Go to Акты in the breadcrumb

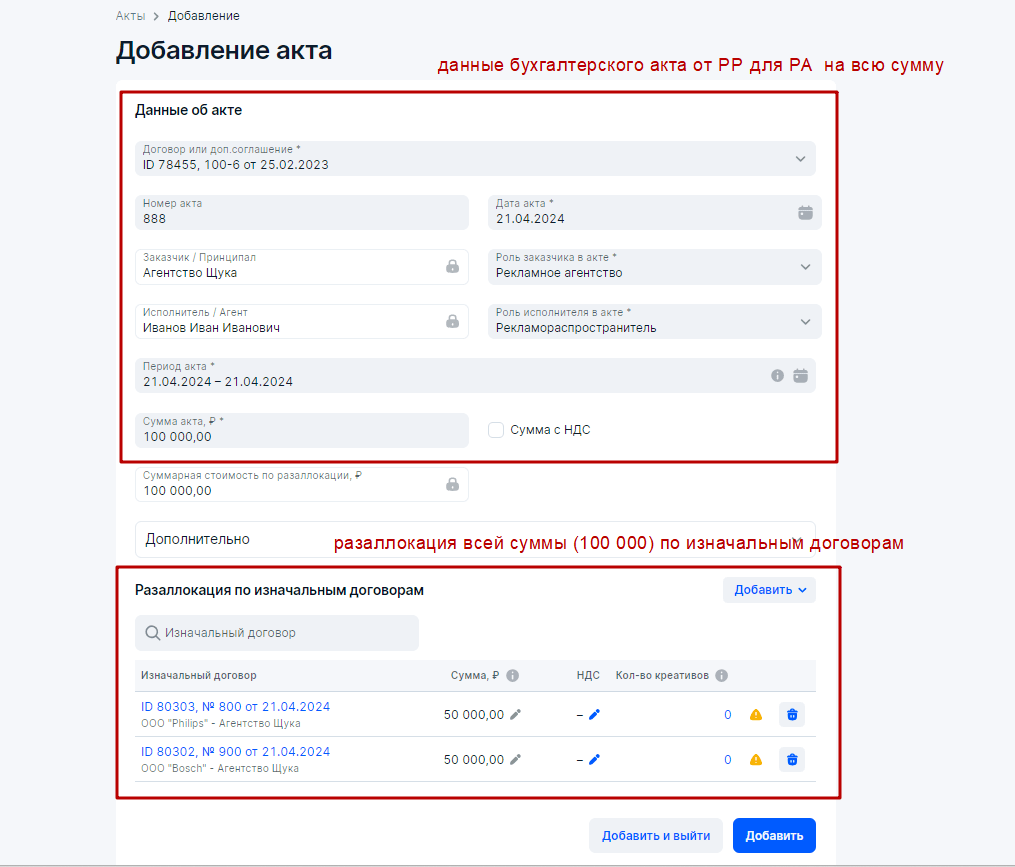pyautogui.click(x=130, y=16)
